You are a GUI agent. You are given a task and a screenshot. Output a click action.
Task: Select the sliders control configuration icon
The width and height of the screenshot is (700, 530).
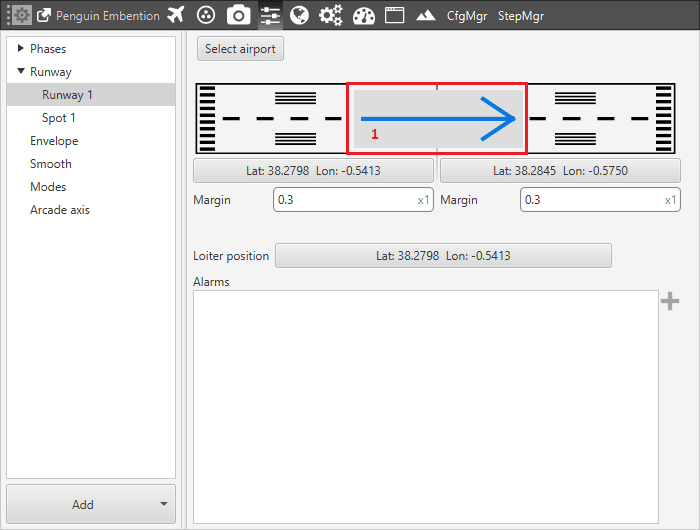tap(270, 16)
